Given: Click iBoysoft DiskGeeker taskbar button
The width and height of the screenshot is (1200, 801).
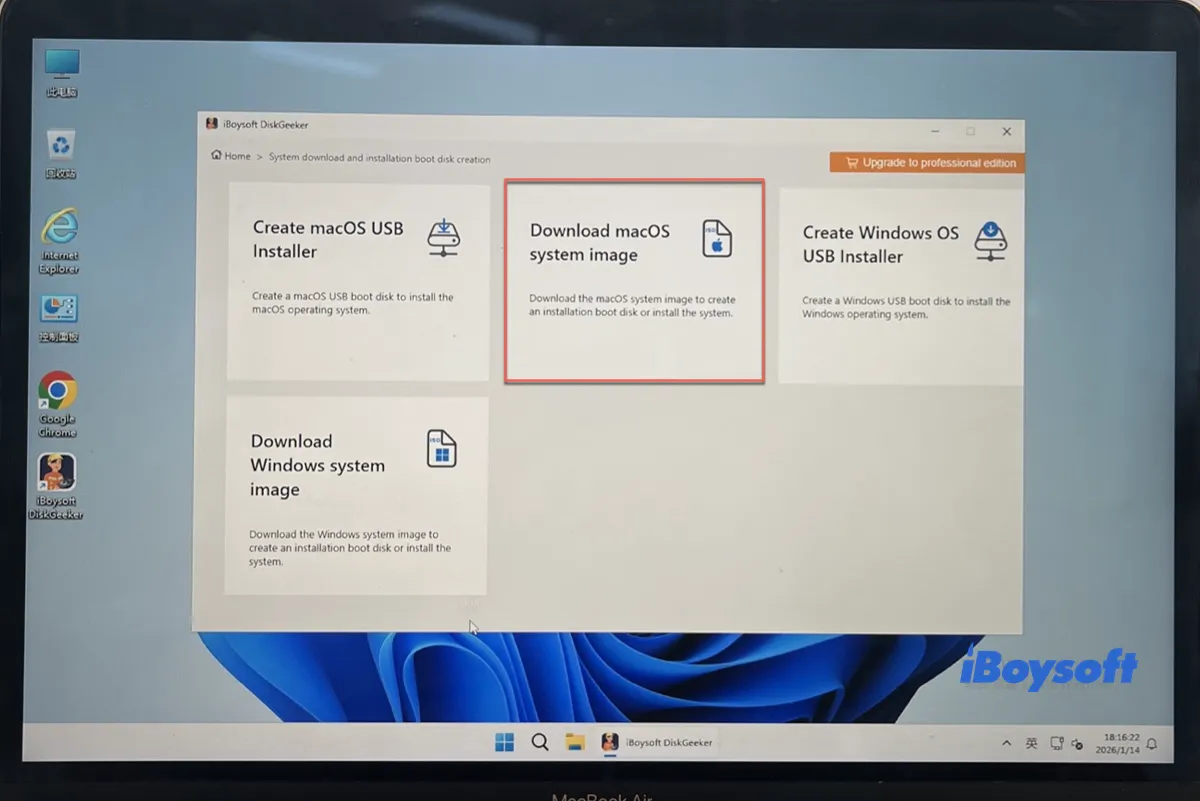Looking at the screenshot, I should click(657, 742).
